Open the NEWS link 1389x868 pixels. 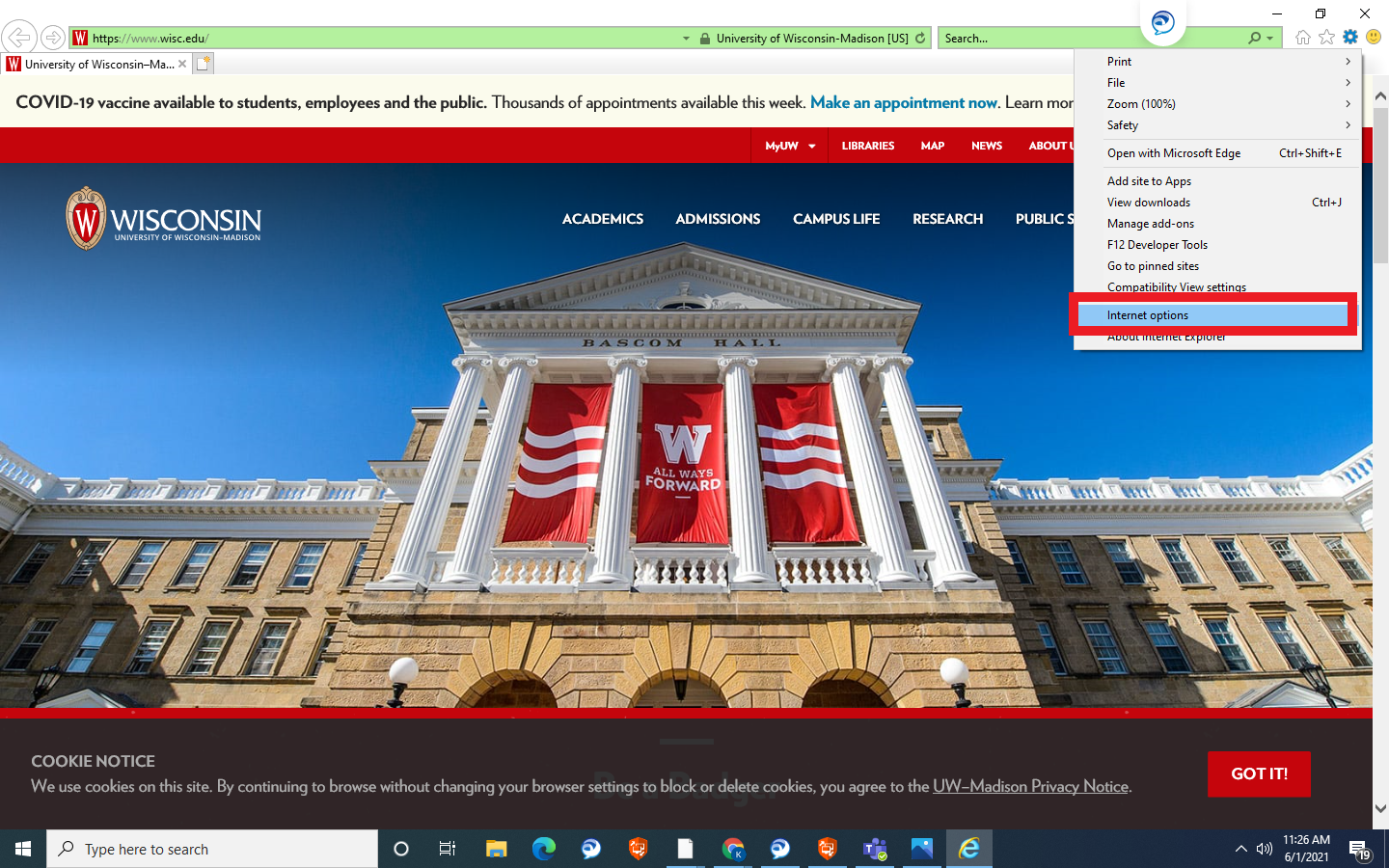point(987,146)
